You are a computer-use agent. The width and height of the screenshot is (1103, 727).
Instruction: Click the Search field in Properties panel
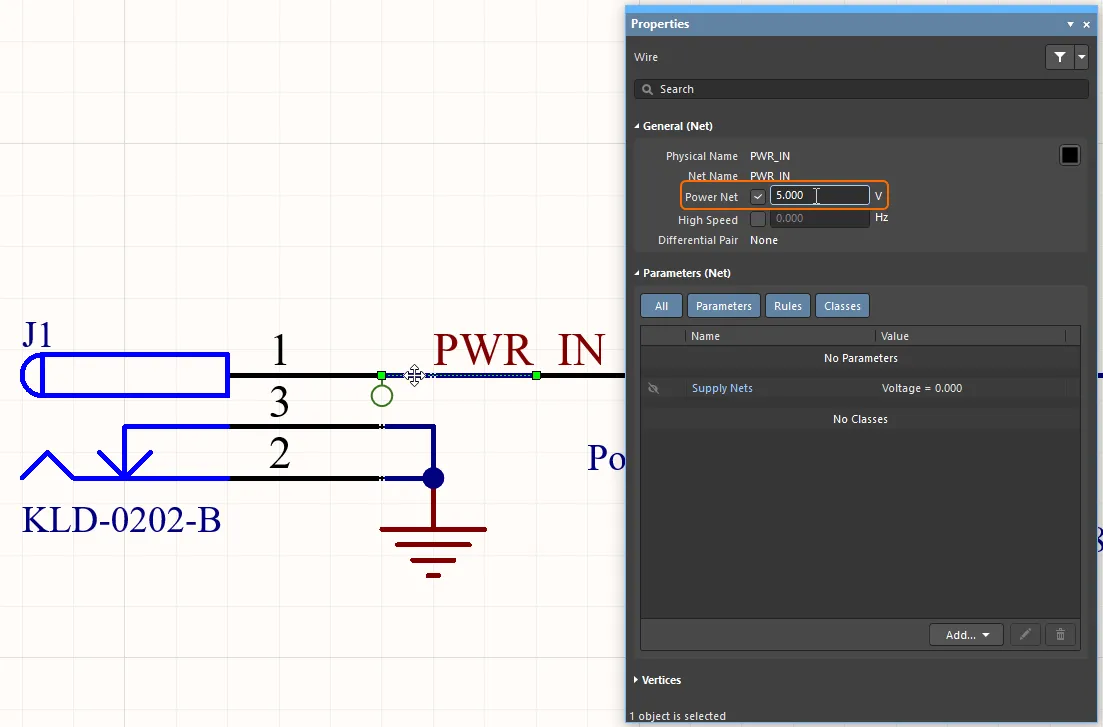[x=861, y=89]
